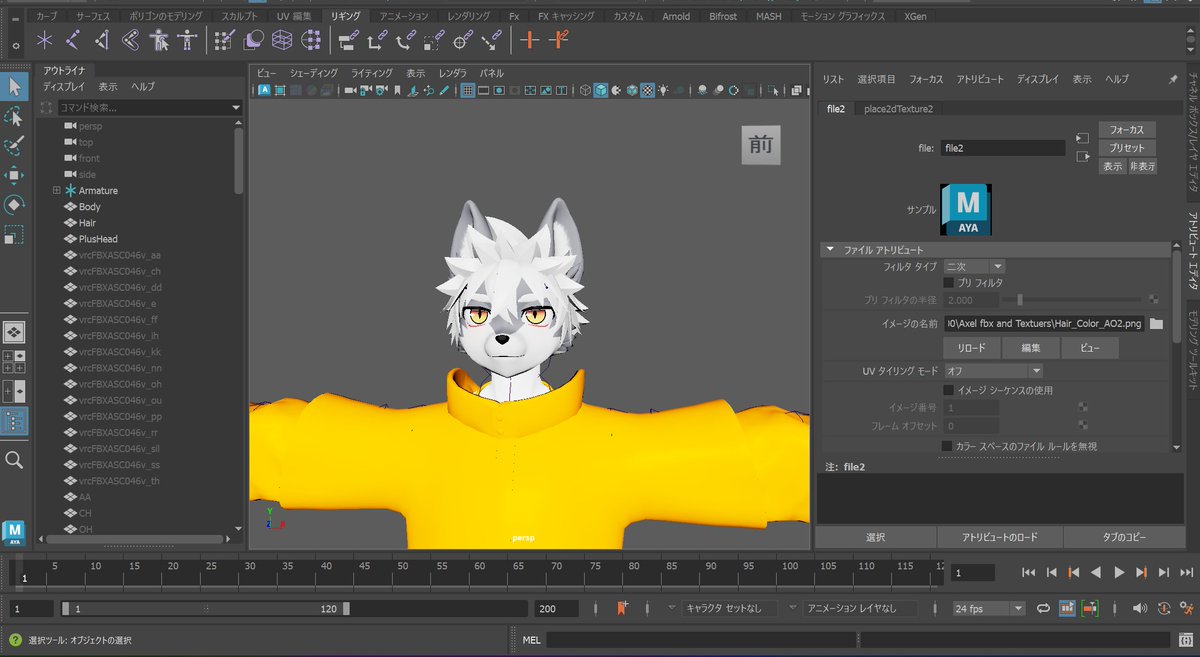The width and height of the screenshot is (1200, 657).
Task: Select the Paint Skin Weights shelf icon
Action: (225, 41)
